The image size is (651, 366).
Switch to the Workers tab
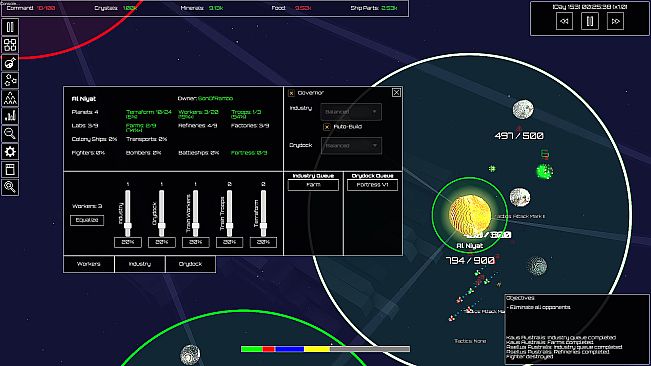pyautogui.click(x=89, y=264)
